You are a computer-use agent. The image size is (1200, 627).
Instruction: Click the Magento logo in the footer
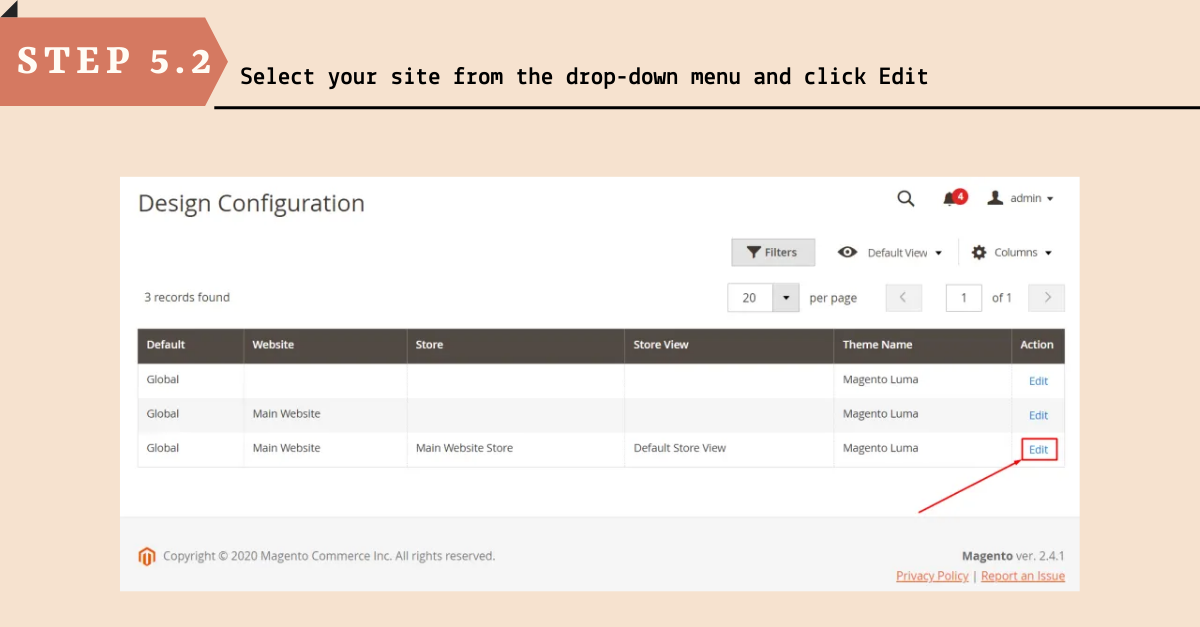coord(147,557)
